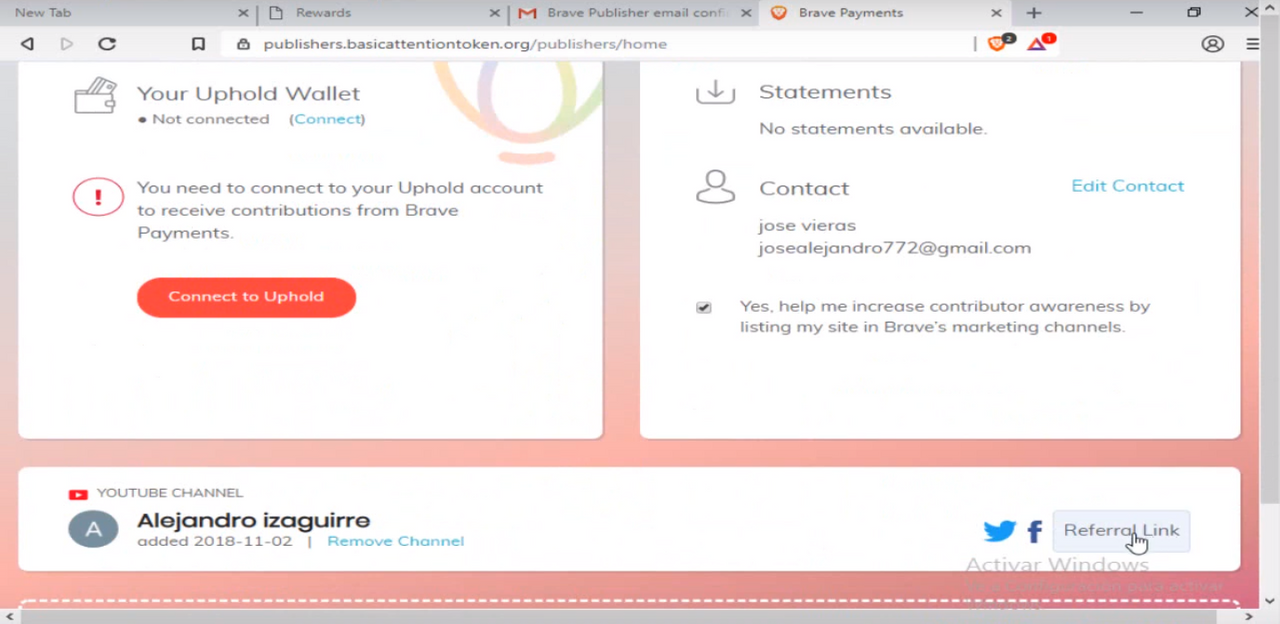
Task: Click the Statements heading
Action: pyautogui.click(x=825, y=92)
